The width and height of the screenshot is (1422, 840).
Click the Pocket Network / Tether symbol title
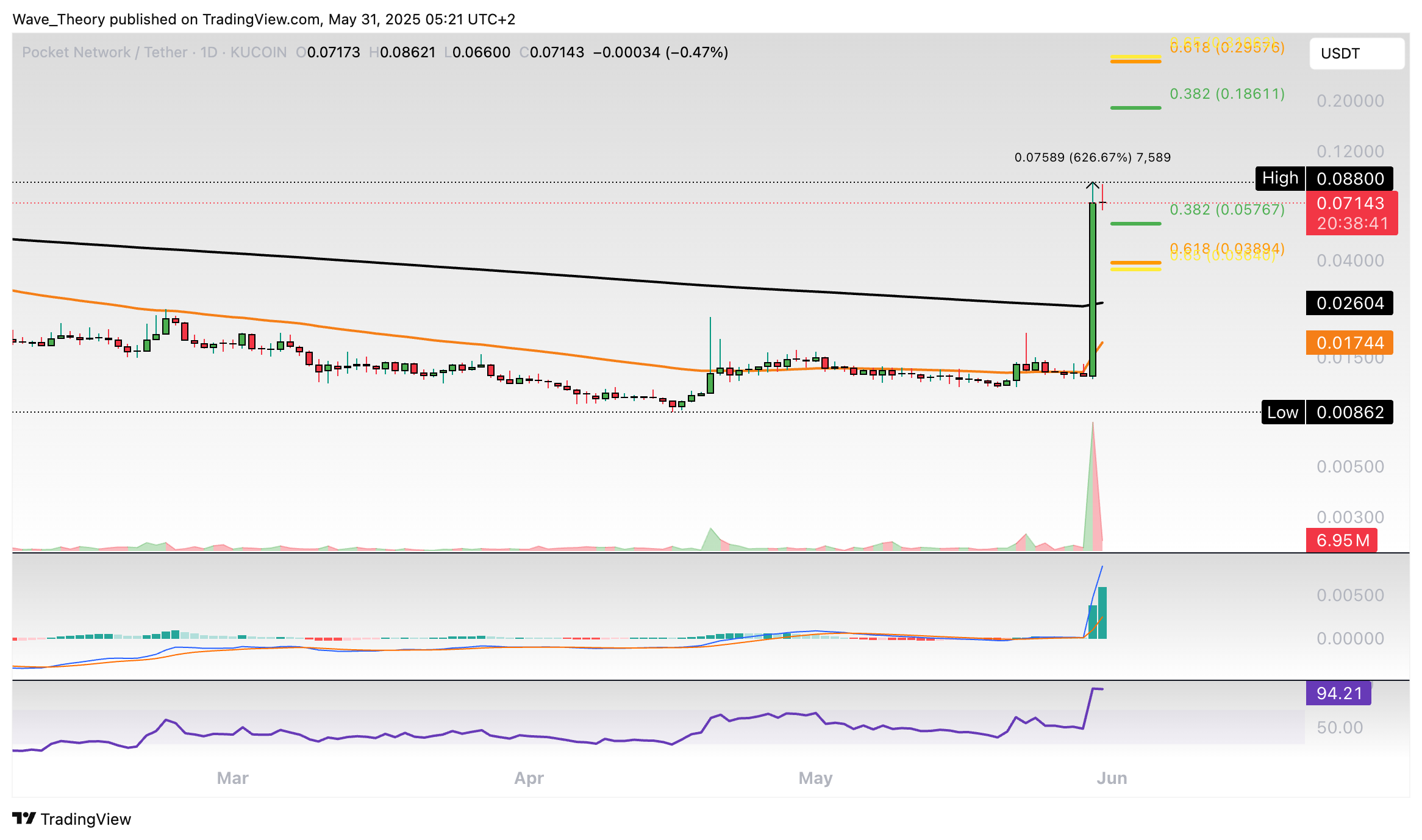[x=104, y=52]
